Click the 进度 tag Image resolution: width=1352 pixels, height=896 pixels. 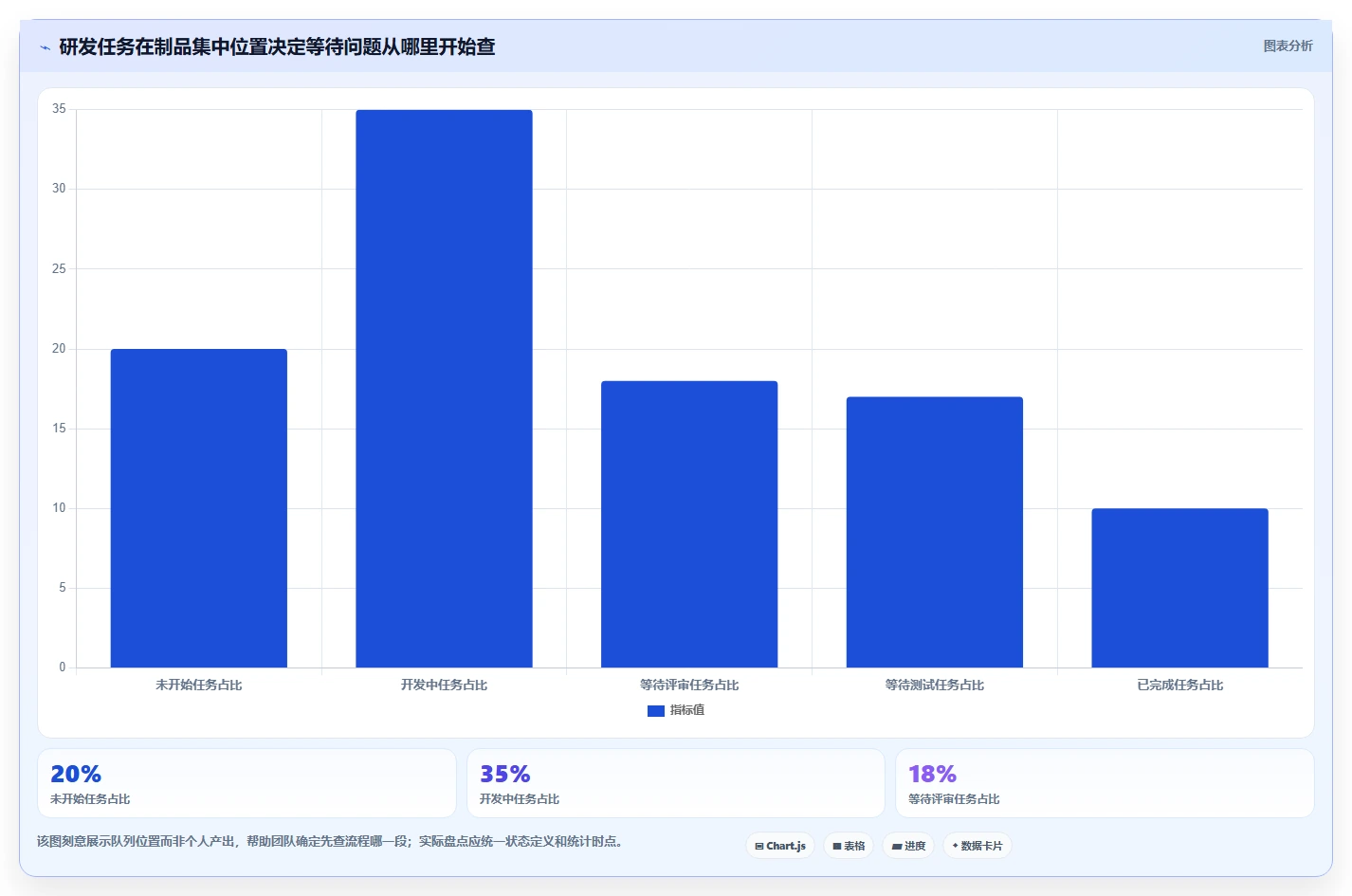click(x=908, y=846)
